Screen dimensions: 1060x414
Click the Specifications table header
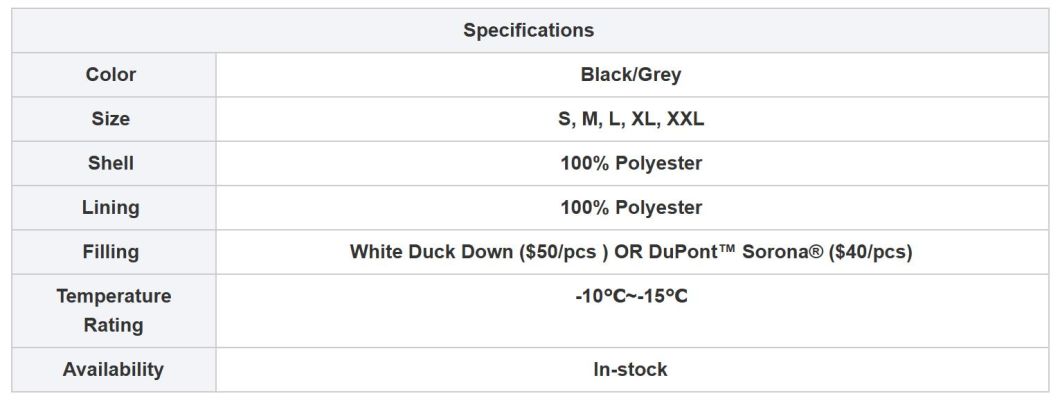529,30
